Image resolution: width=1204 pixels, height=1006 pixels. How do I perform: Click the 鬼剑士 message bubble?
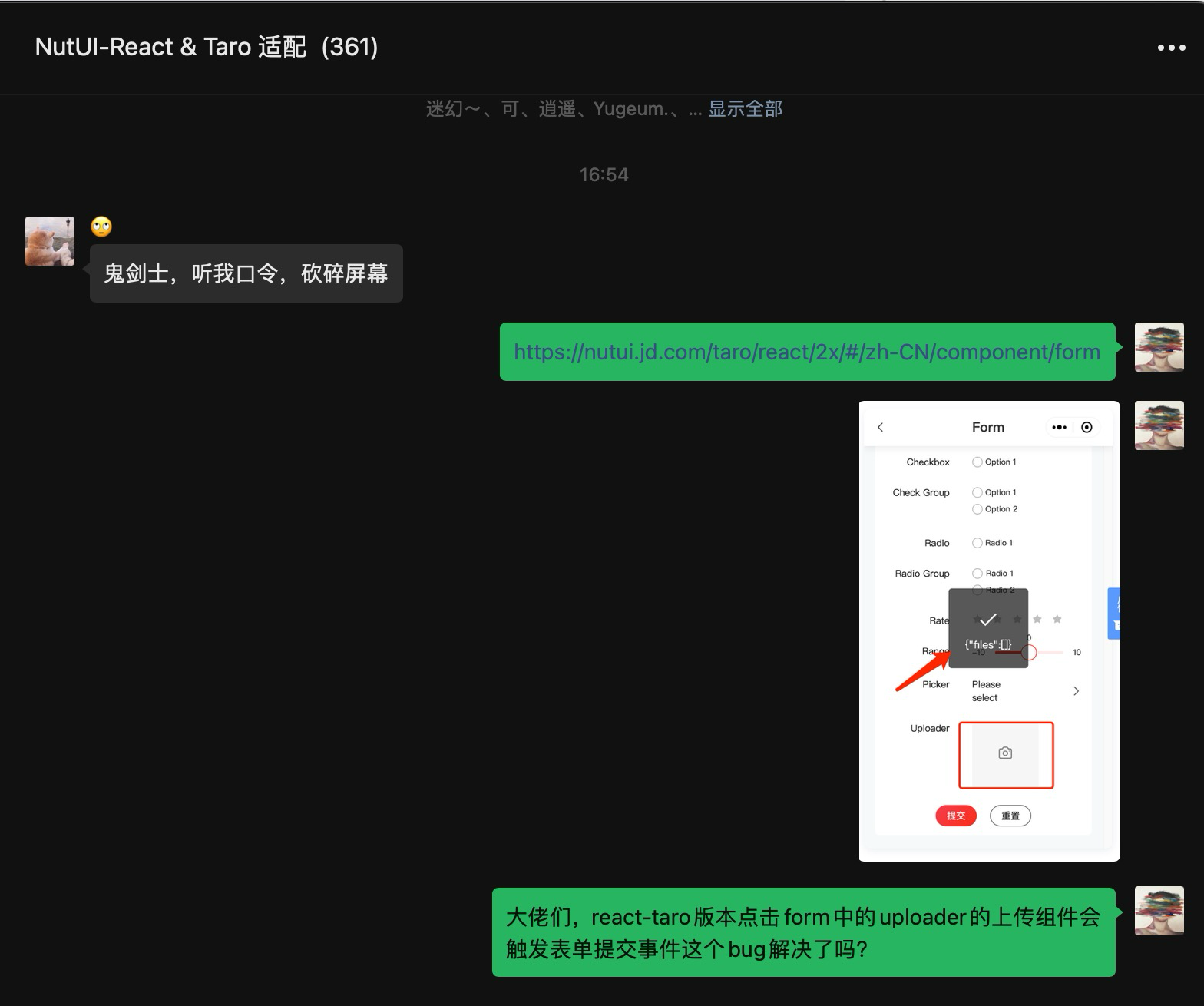246,273
